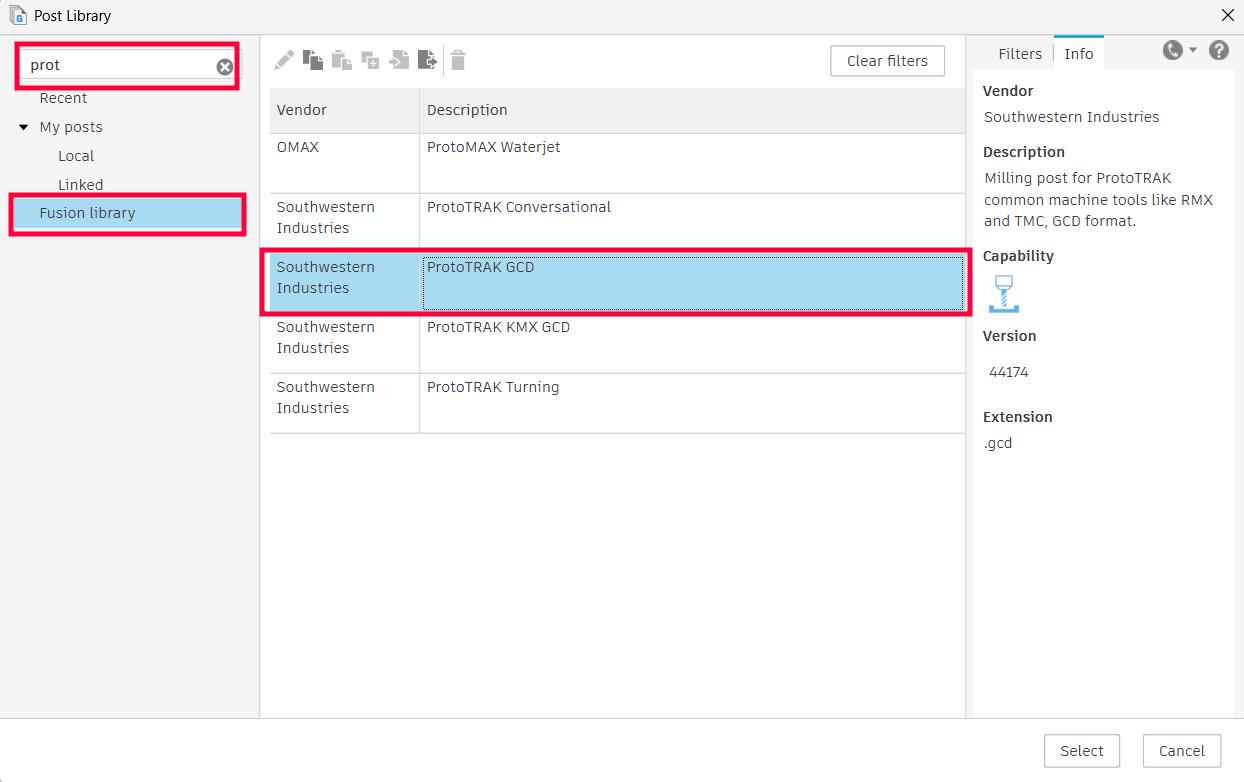Collapse the My posts tree node

coord(24,127)
